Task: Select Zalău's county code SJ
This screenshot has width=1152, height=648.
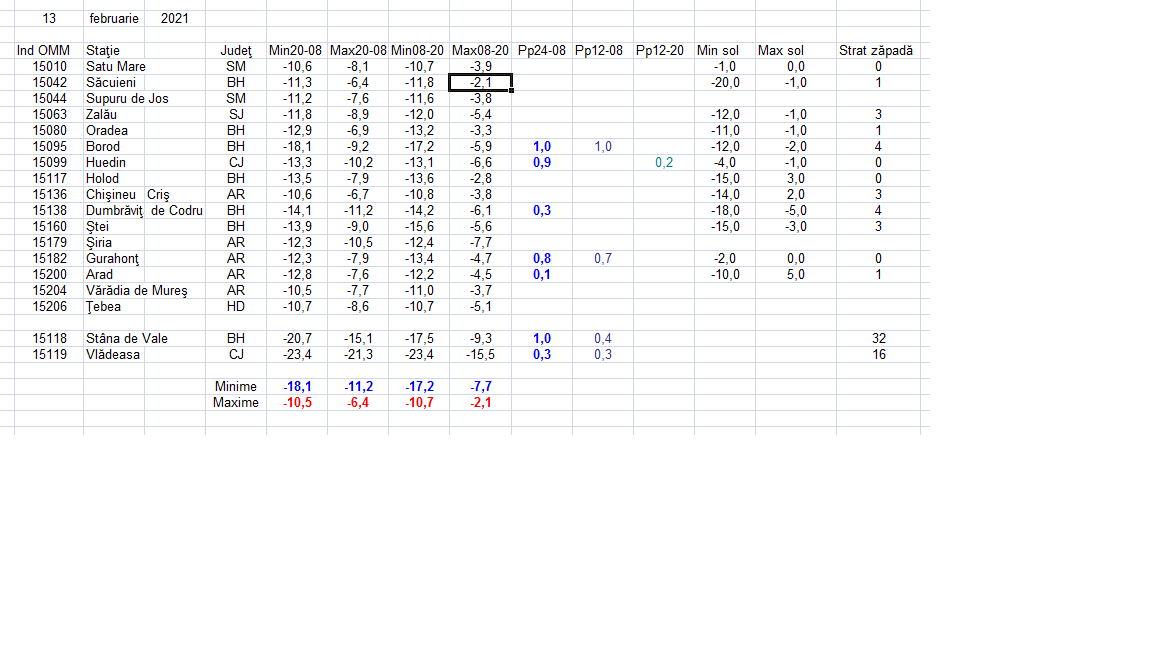Action: (236, 115)
